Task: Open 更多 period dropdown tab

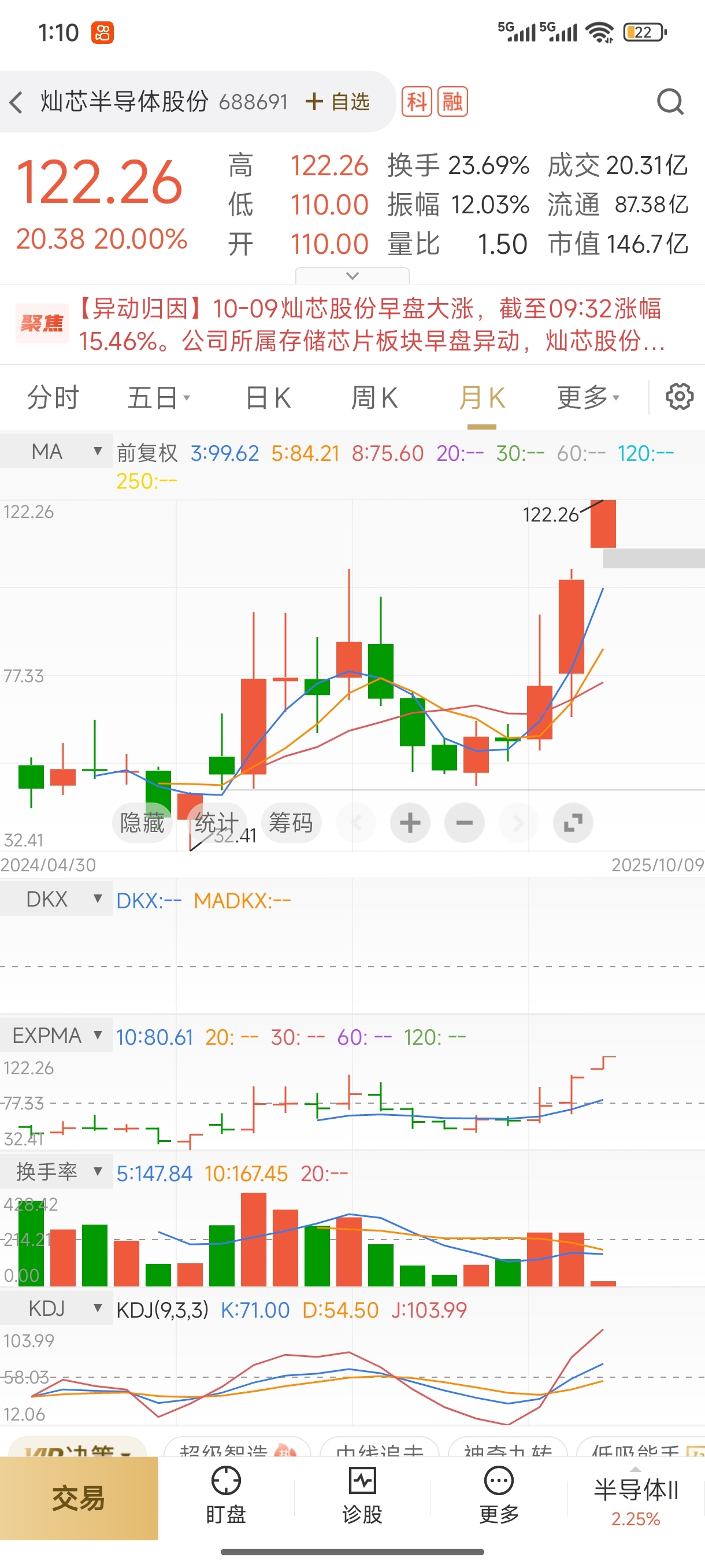Action: click(588, 398)
